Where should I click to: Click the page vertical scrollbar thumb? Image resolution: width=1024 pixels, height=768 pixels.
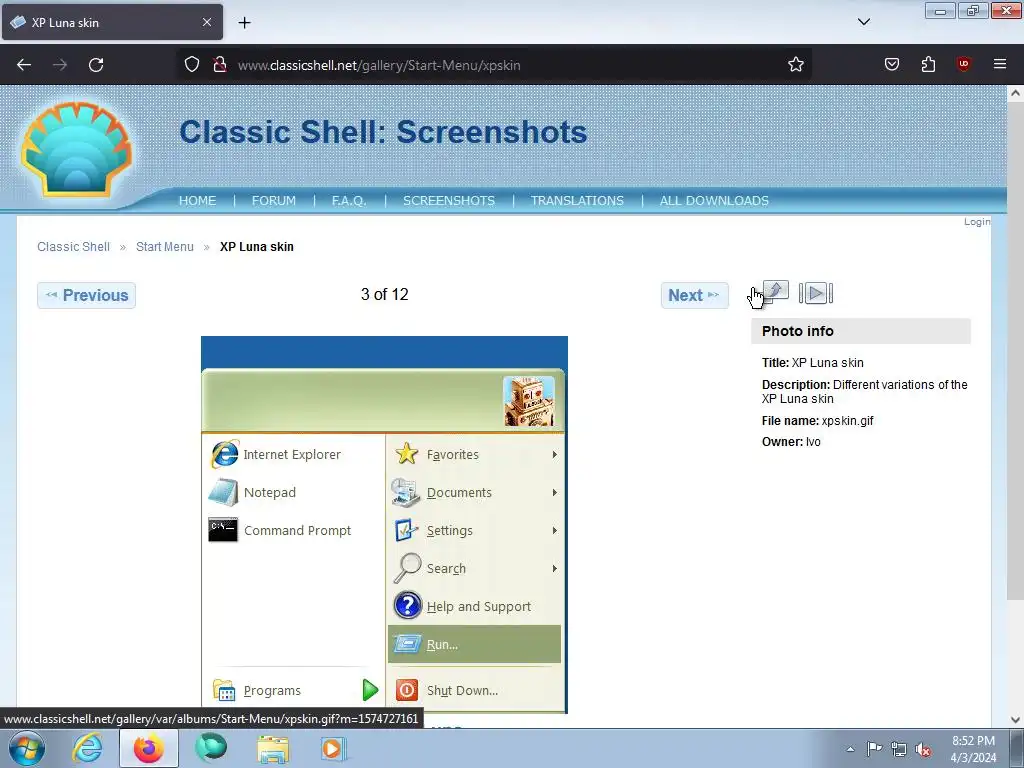tap(1015, 353)
